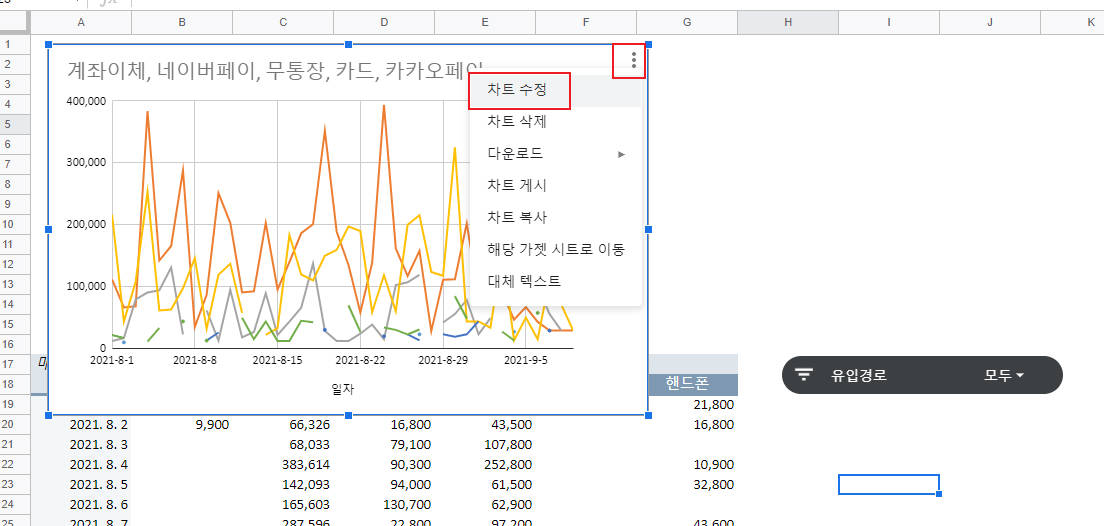Select 차트 복사 menu entry
This screenshot has height=526, width=1104.
pos(518,218)
